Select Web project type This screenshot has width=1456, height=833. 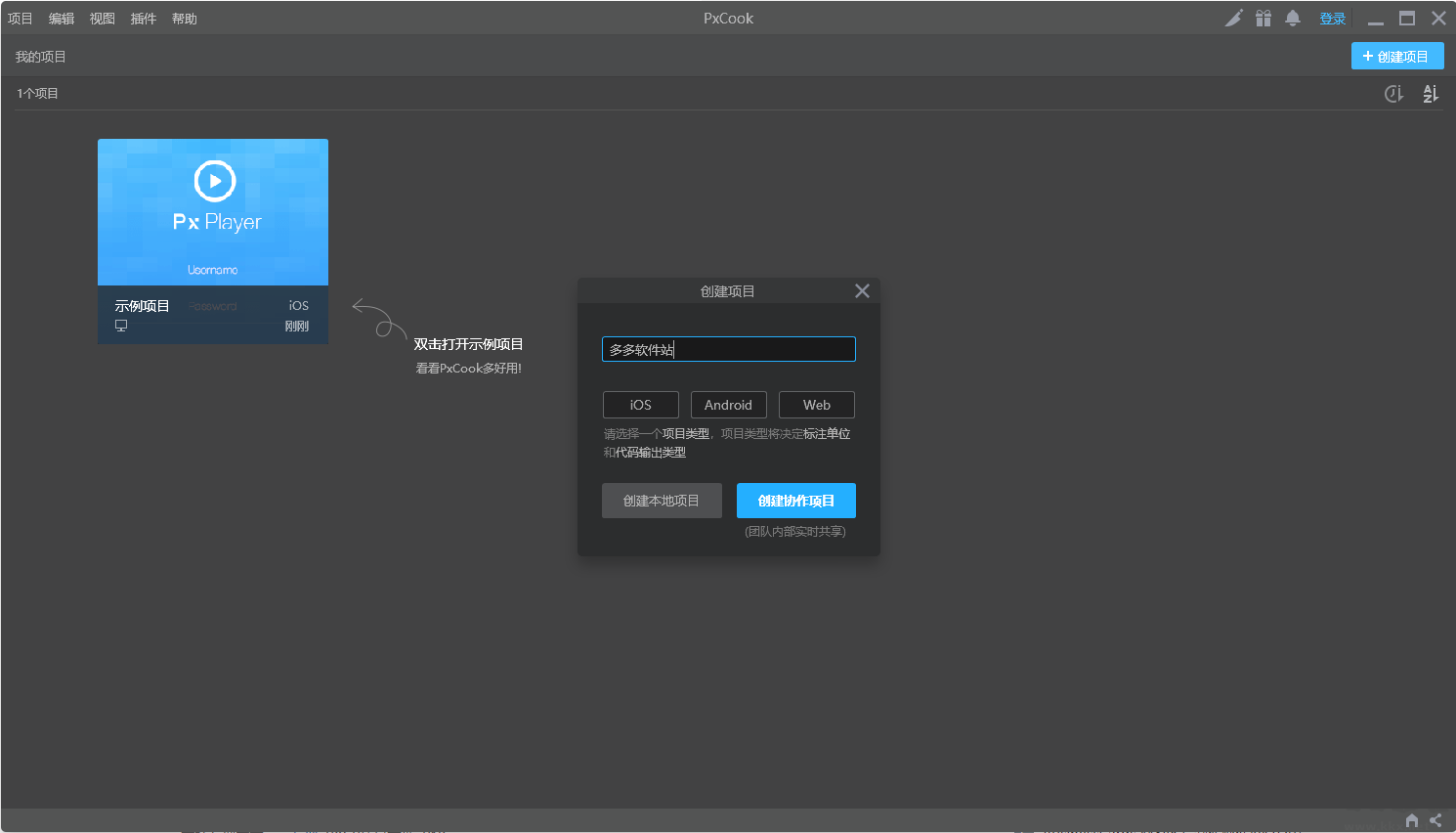click(x=817, y=405)
